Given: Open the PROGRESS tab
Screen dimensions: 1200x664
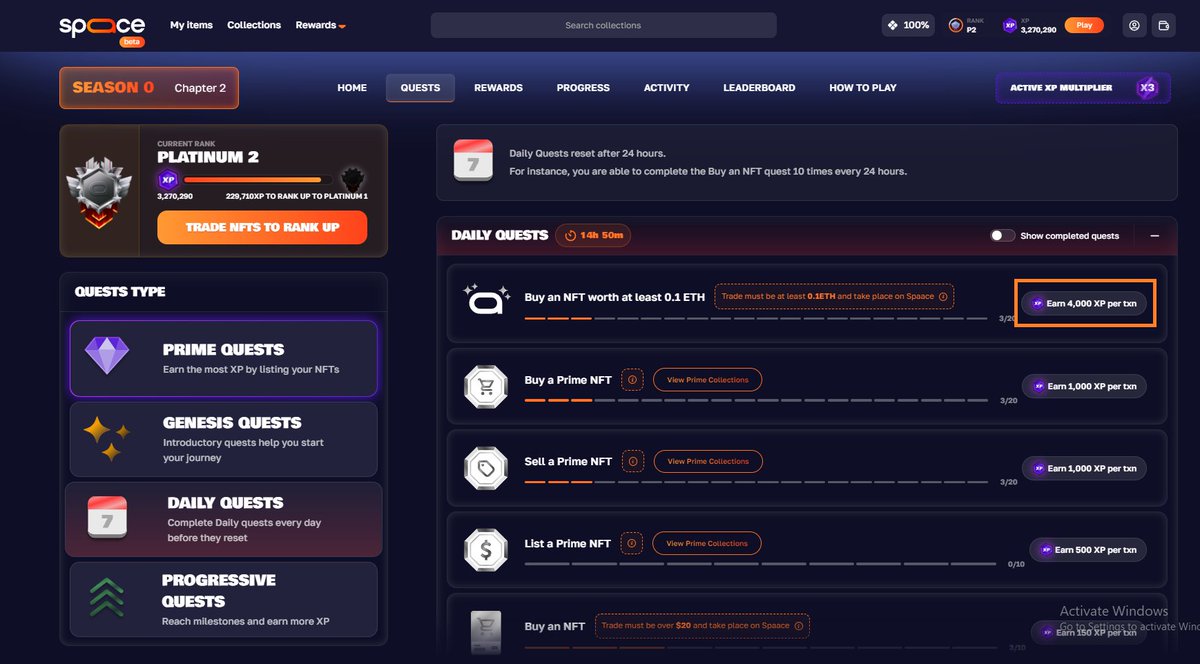Looking at the screenshot, I should tap(583, 88).
